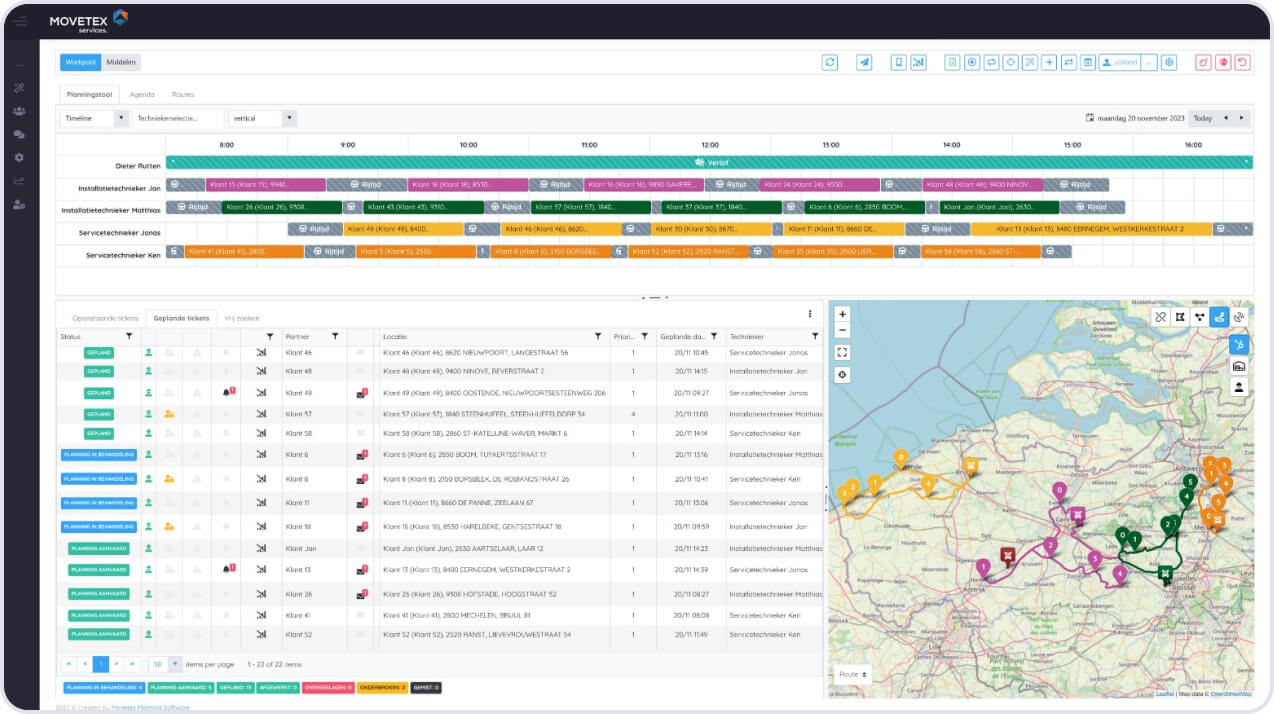Viewport: 1274px width, 714px height.
Task: Click the play circle icon in toolbar
Action: [x=972, y=62]
